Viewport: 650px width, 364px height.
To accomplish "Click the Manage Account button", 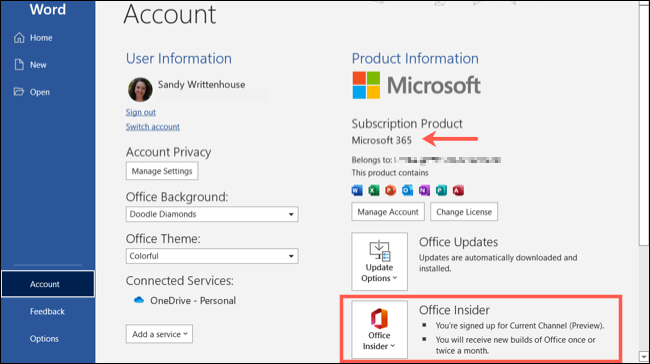I will (388, 212).
